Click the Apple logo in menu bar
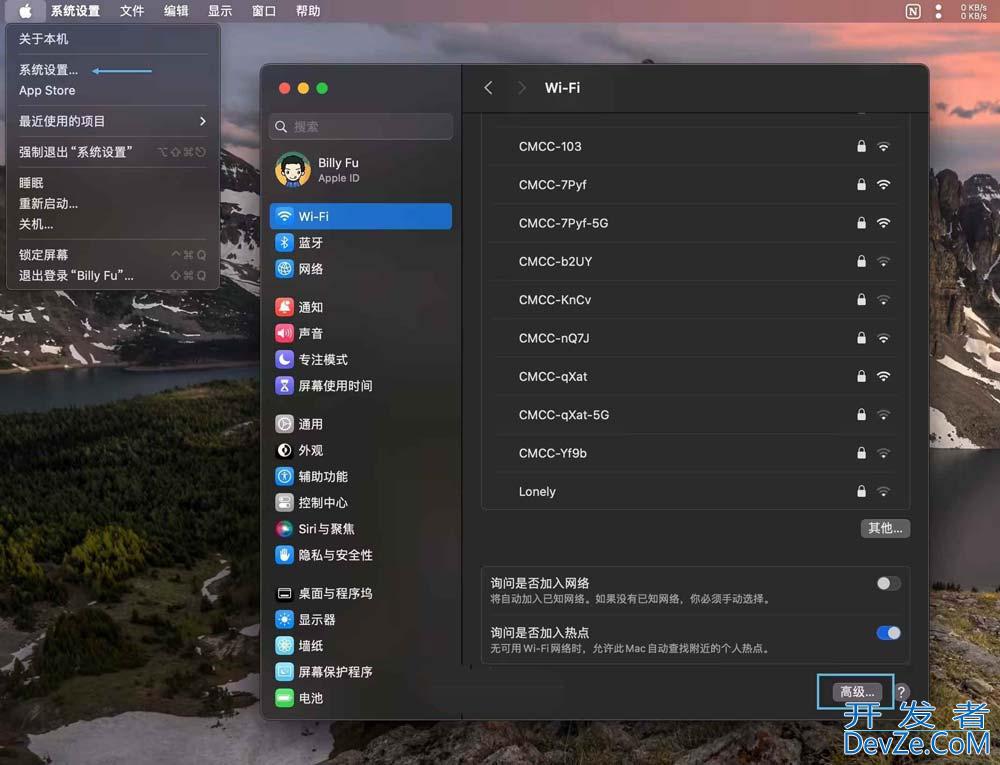The image size is (1000, 765). tap(25, 11)
